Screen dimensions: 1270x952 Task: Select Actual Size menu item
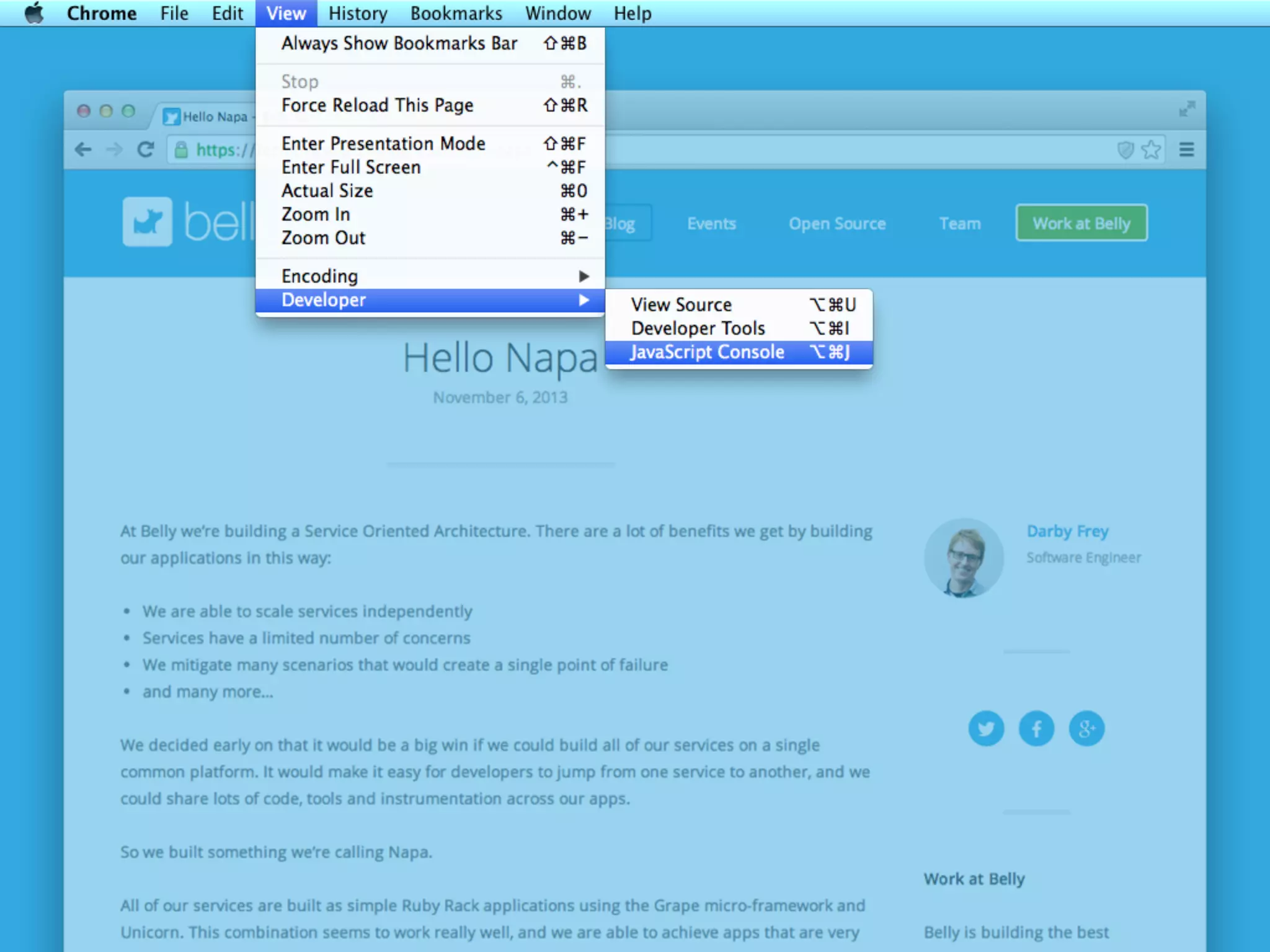pyautogui.click(x=430, y=191)
